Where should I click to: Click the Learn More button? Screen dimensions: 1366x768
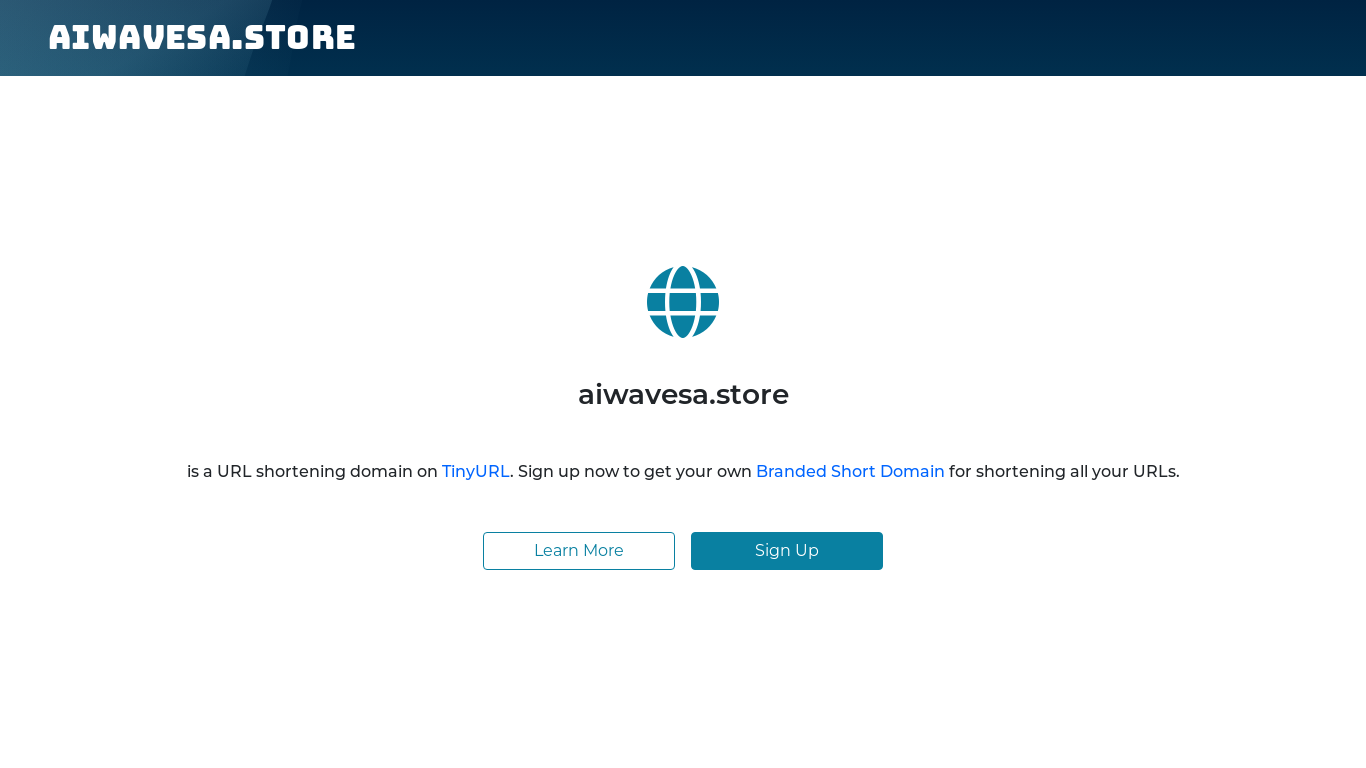point(579,551)
